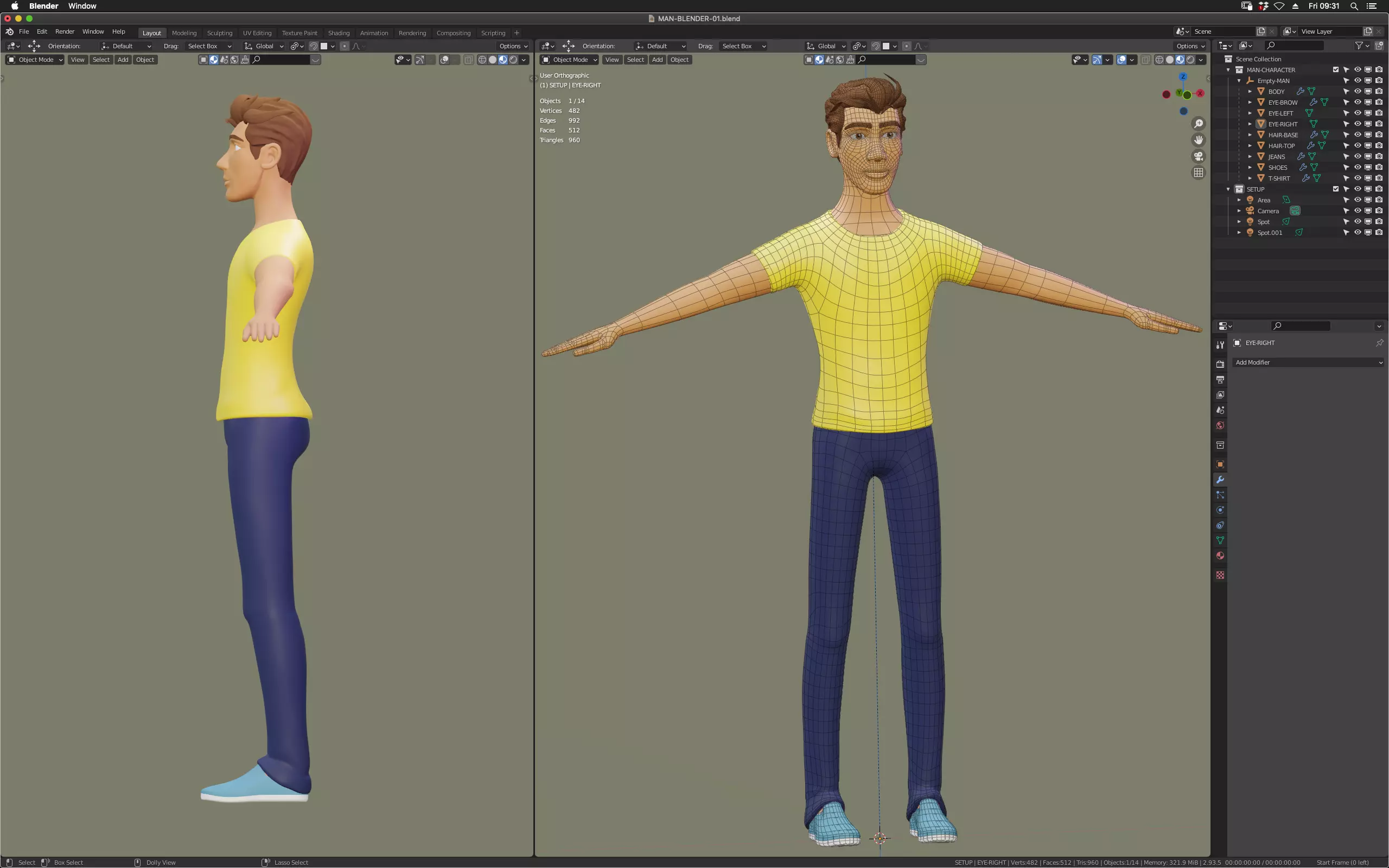Pin the EYE-RIGHT properties panel
Image resolution: width=1389 pixels, height=868 pixels.
pyautogui.click(x=1379, y=343)
